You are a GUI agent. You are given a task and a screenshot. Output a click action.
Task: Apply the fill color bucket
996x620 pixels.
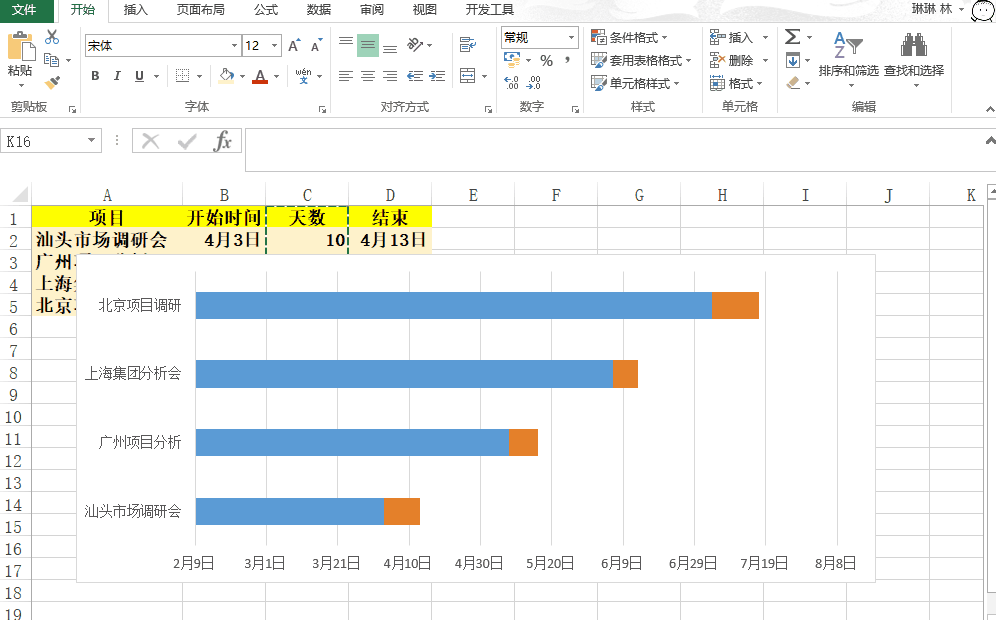point(226,76)
